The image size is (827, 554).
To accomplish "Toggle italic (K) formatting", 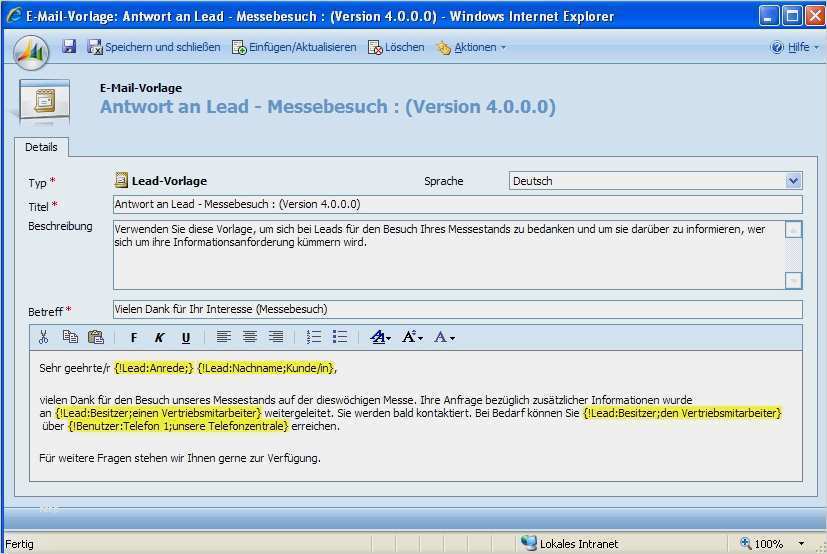I will click(159, 338).
